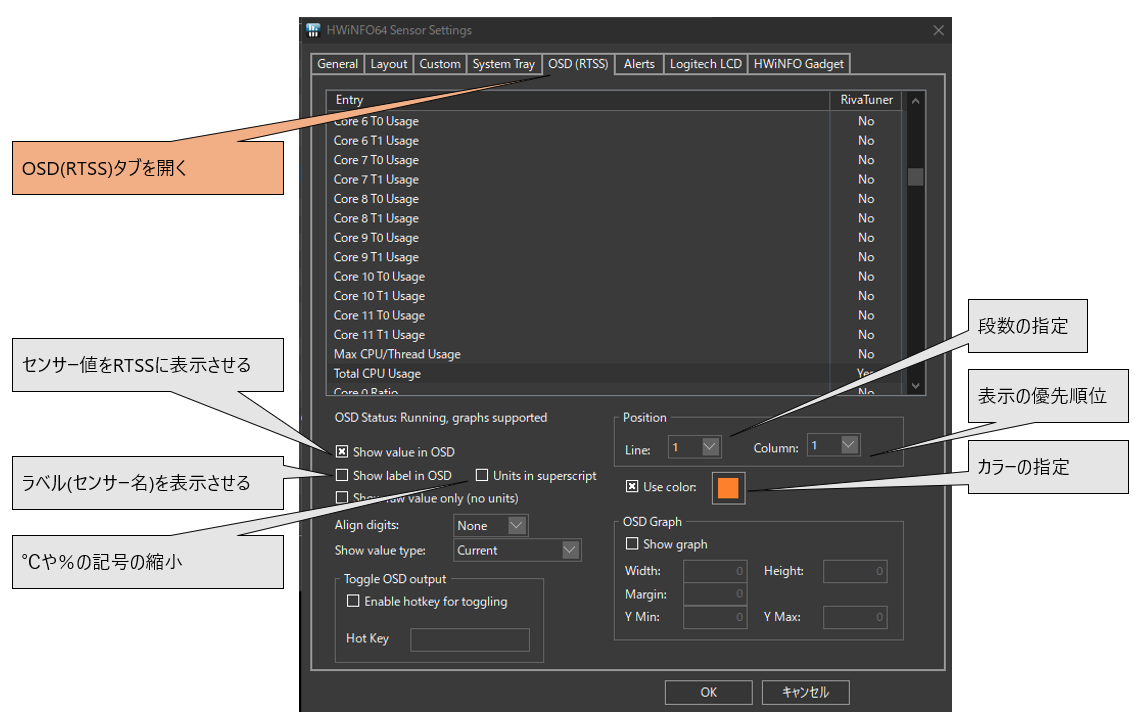Click the キャンセル button
The height and width of the screenshot is (720, 1144).
pos(805,692)
